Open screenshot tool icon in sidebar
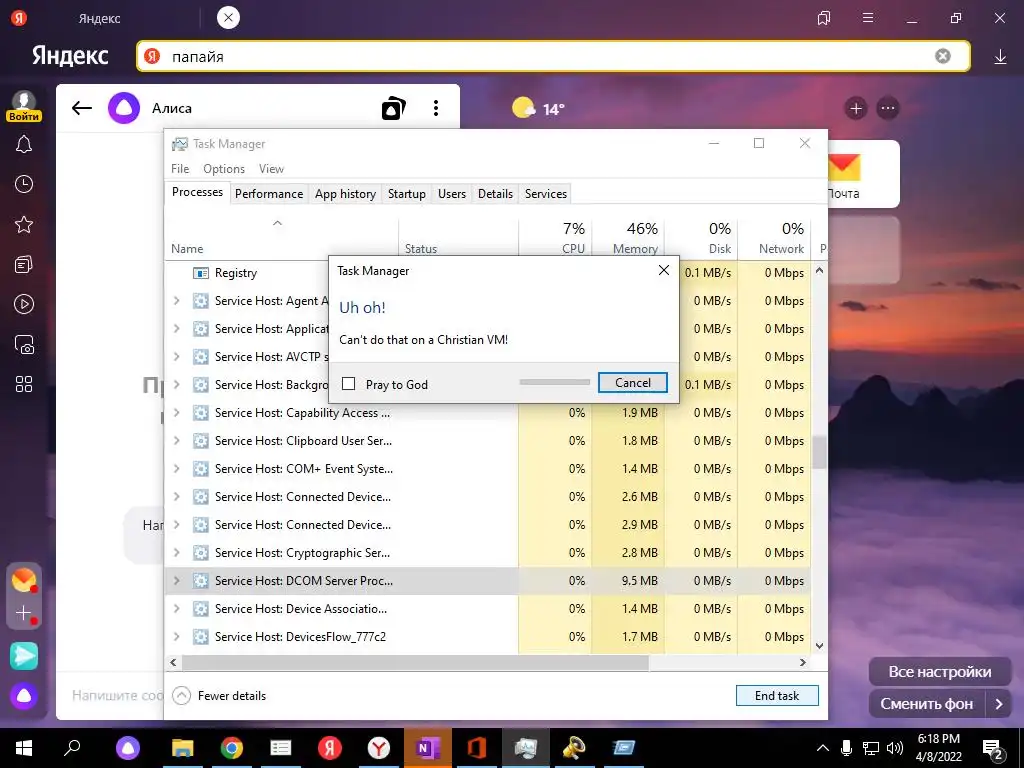Viewport: 1024px width, 768px height. pyautogui.click(x=24, y=345)
